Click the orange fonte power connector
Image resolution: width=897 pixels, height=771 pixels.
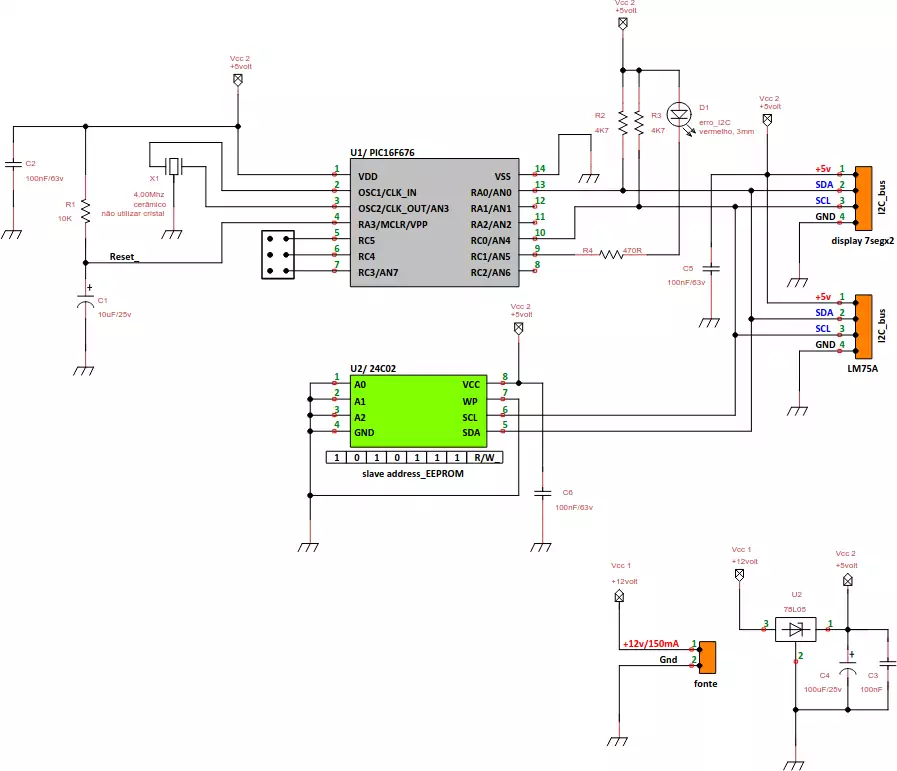point(708,657)
